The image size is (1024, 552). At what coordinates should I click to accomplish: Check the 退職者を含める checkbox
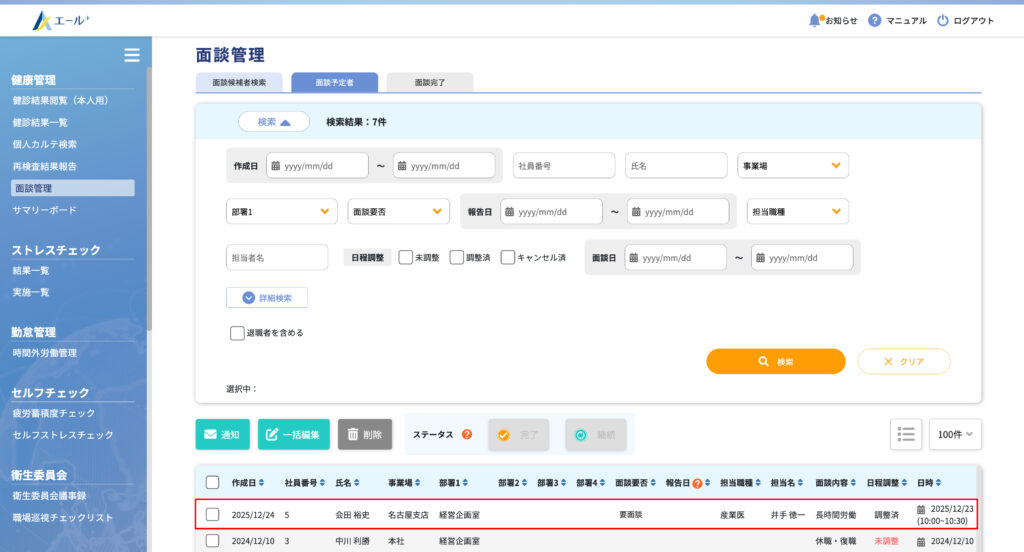click(237, 333)
